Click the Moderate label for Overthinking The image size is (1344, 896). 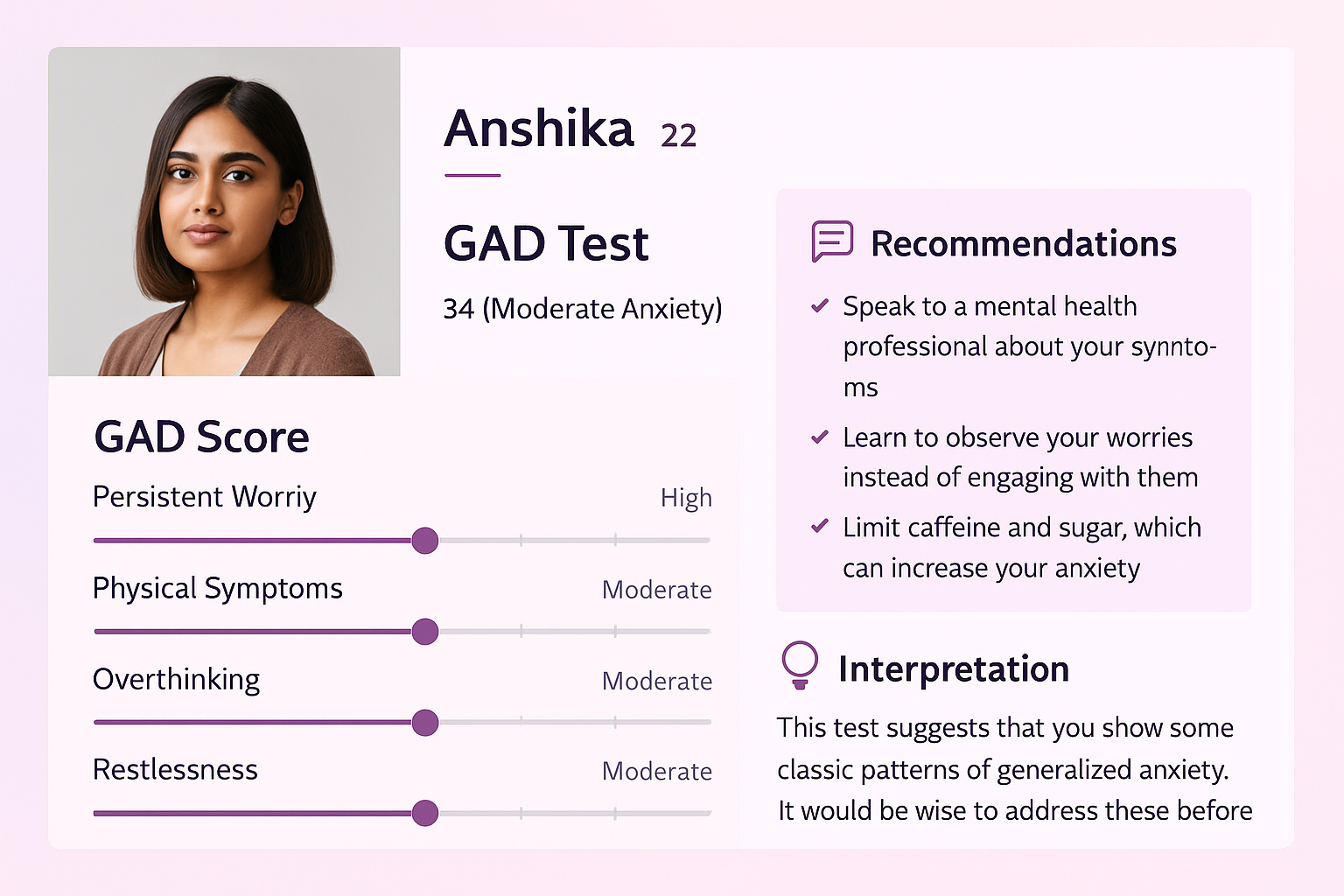coord(656,681)
